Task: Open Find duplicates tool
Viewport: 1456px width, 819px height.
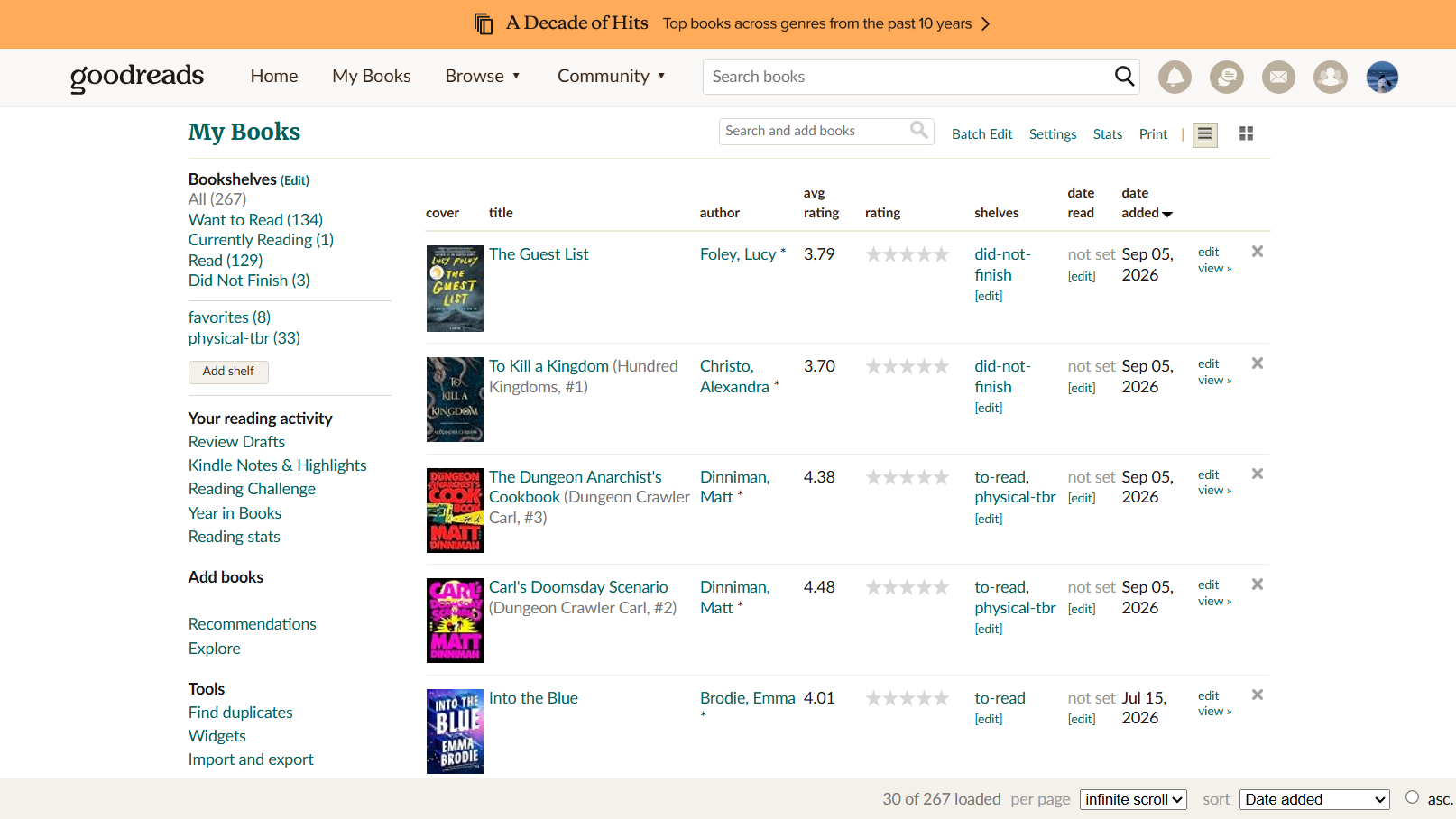Action: coord(241,713)
